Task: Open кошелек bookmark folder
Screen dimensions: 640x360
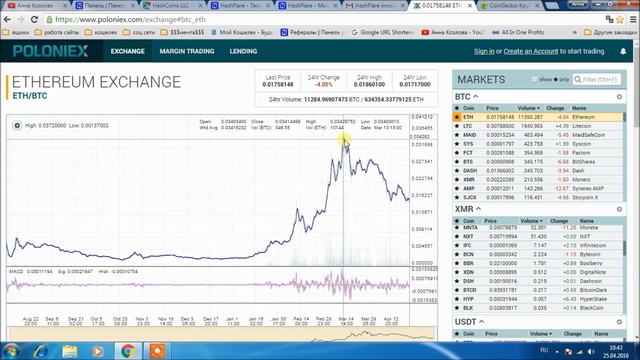Action: pos(101,32)
